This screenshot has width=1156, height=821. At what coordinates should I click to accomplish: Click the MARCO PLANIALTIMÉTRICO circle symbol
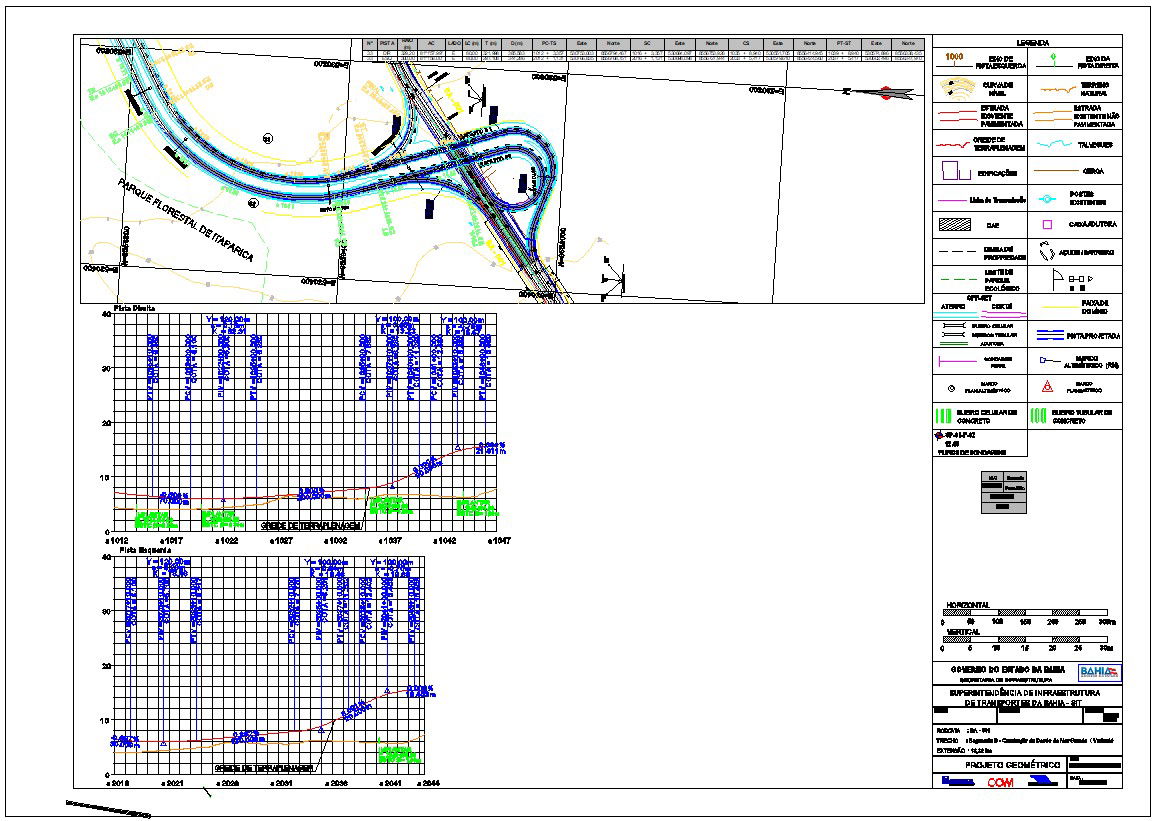950,388
